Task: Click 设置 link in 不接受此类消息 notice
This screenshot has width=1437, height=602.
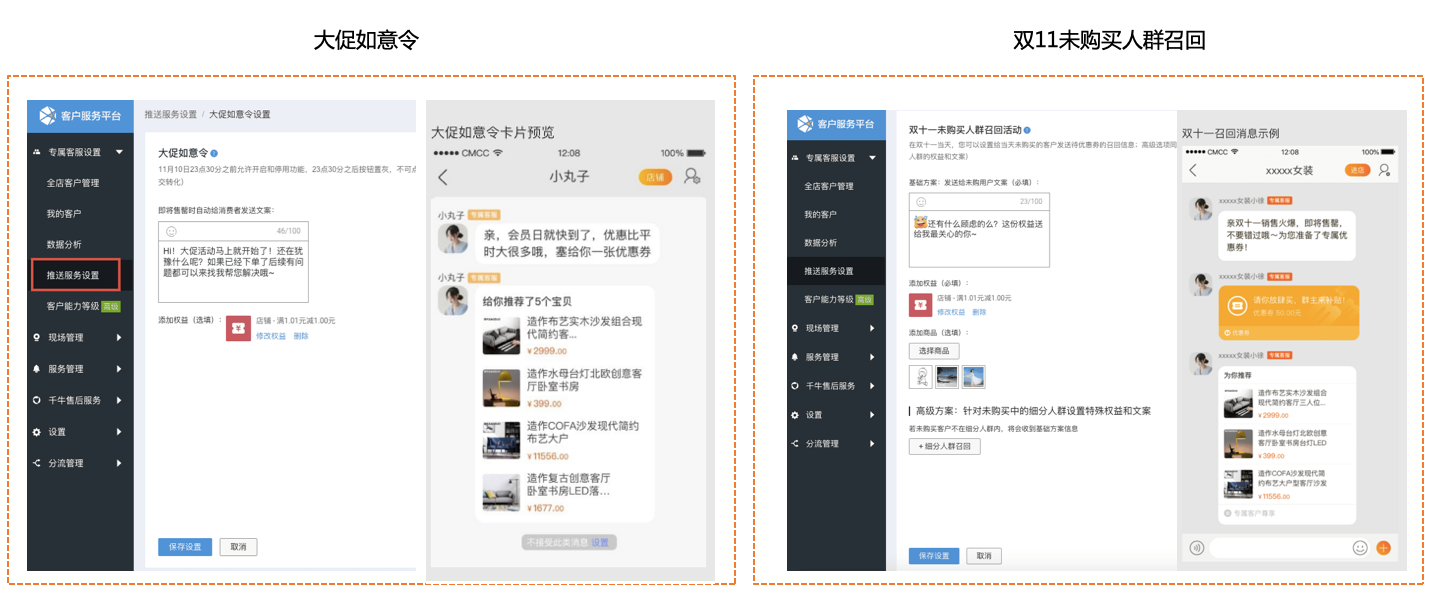Action: (x=599, y=542)
